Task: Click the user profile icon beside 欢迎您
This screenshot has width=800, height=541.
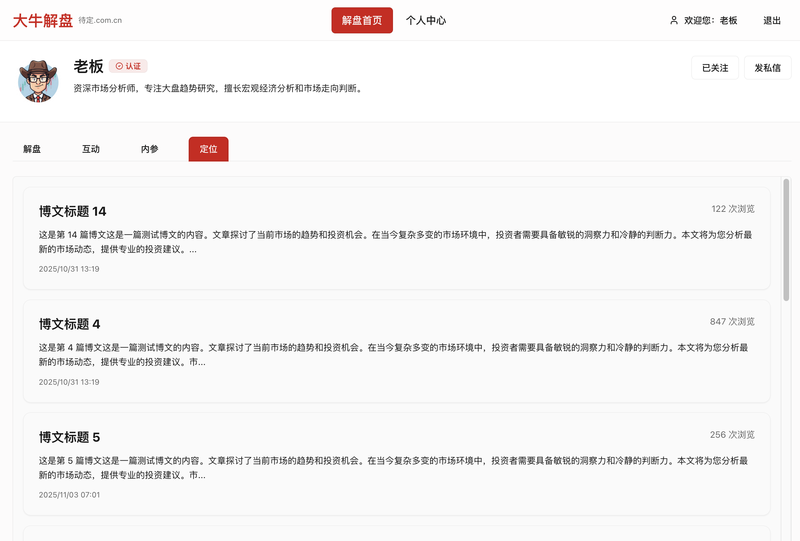Action: tap(674, 20)
